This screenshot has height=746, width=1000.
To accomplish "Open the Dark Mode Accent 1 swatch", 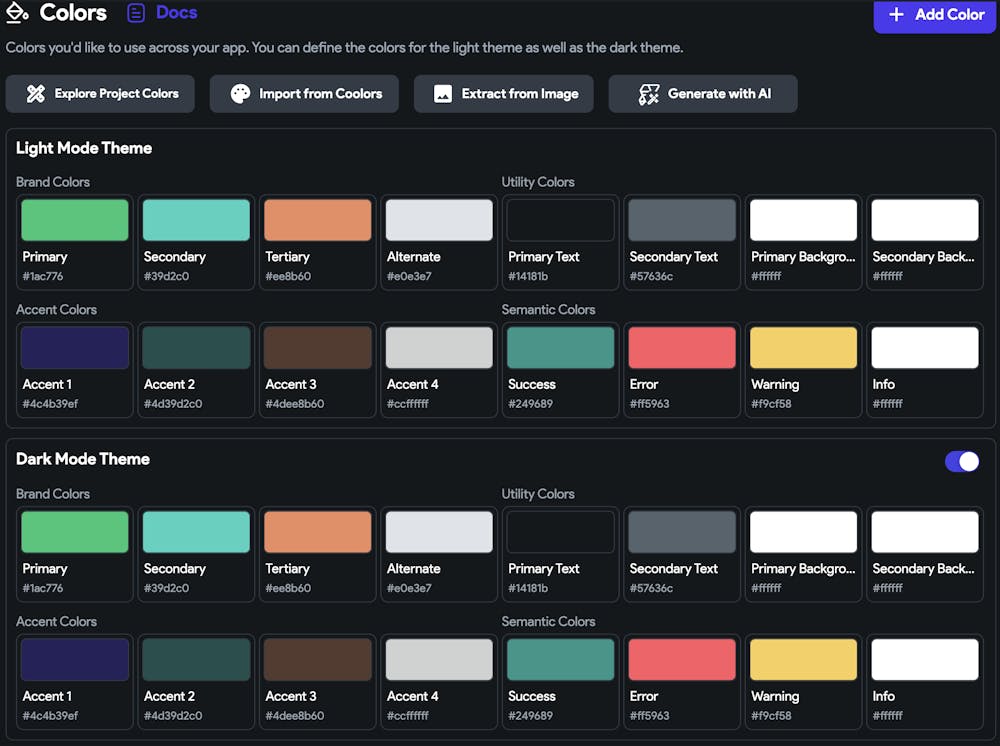I will point(75,660).
